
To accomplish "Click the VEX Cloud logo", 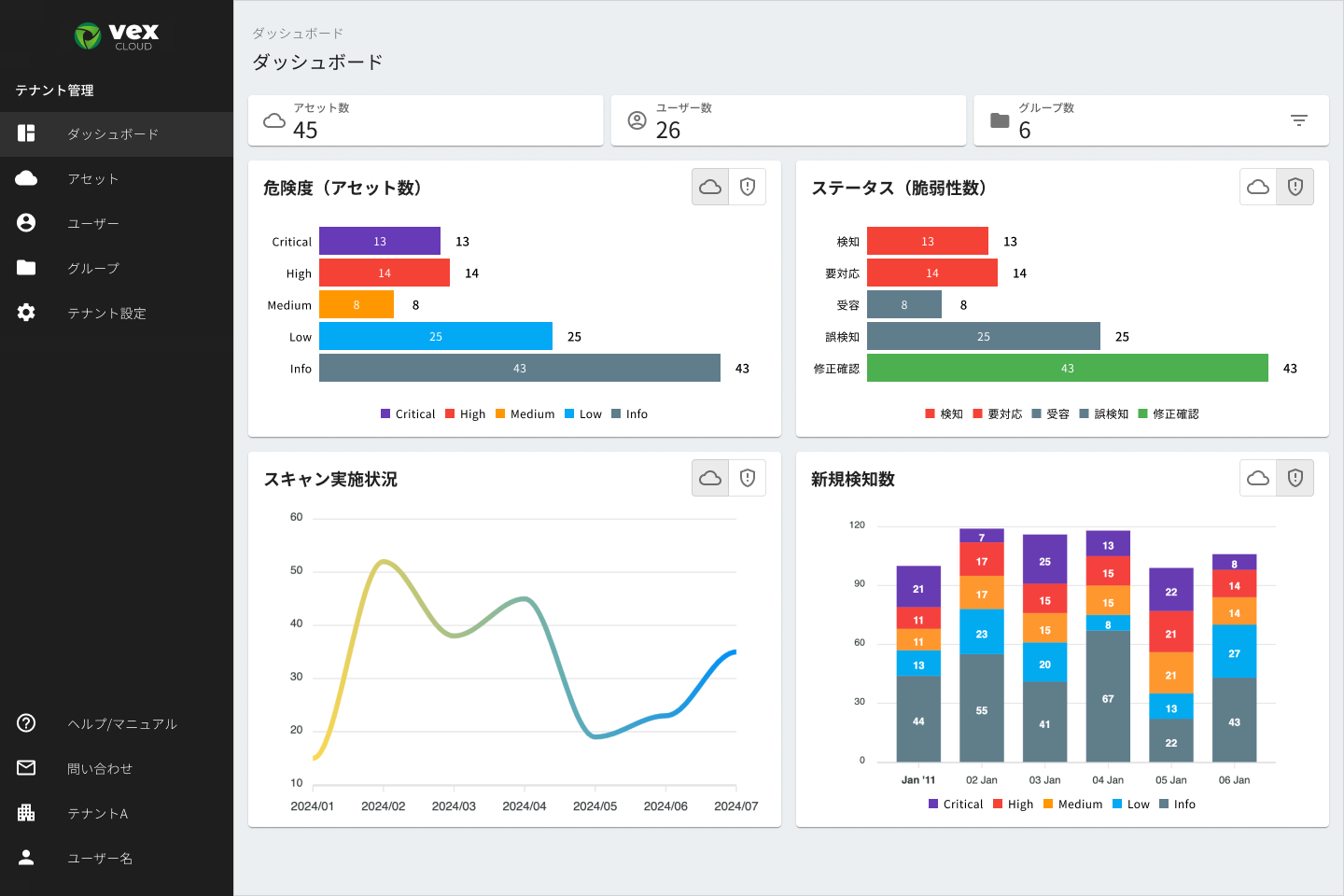I will tap(117, 37).
